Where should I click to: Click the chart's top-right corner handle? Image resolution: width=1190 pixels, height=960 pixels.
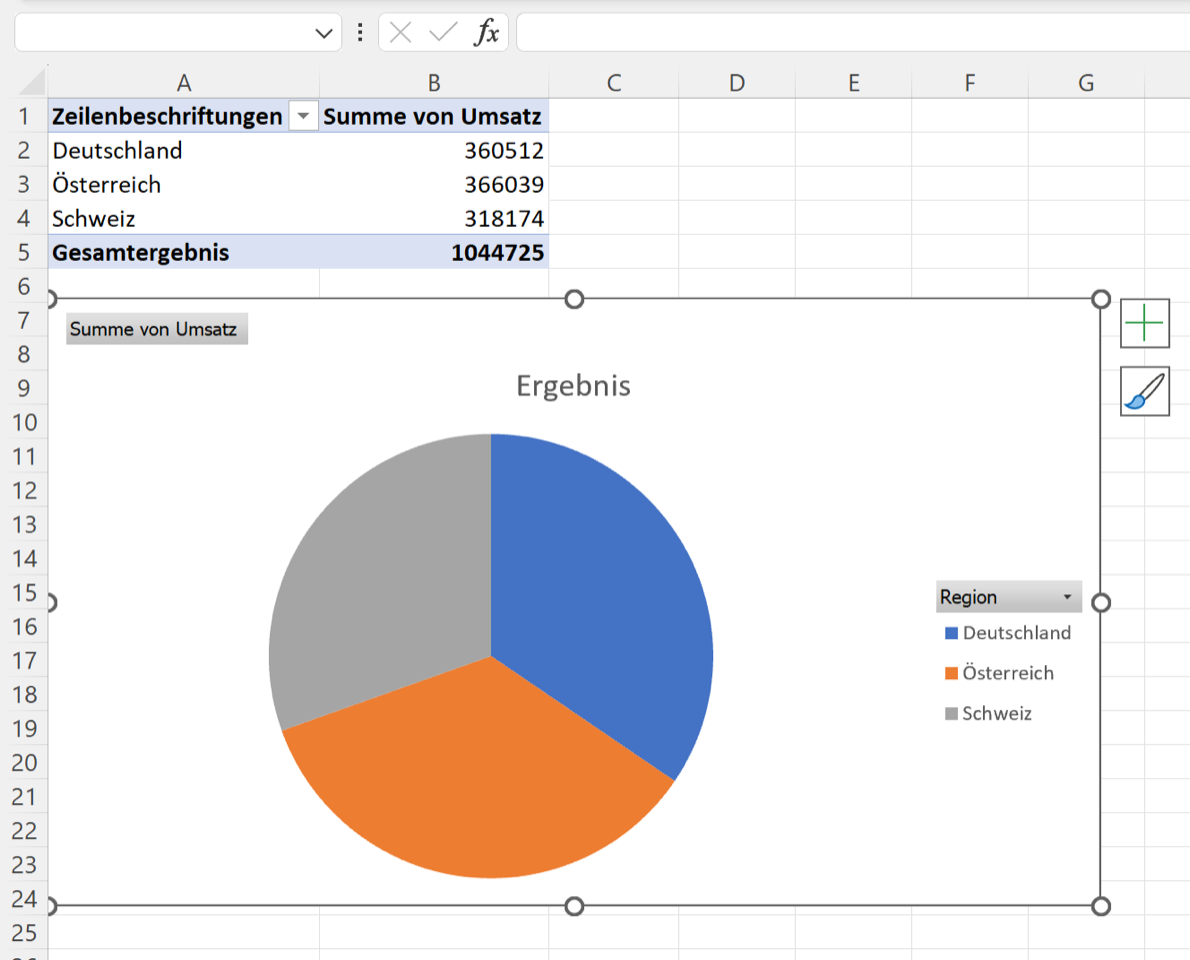click(x=1101, y=299)
